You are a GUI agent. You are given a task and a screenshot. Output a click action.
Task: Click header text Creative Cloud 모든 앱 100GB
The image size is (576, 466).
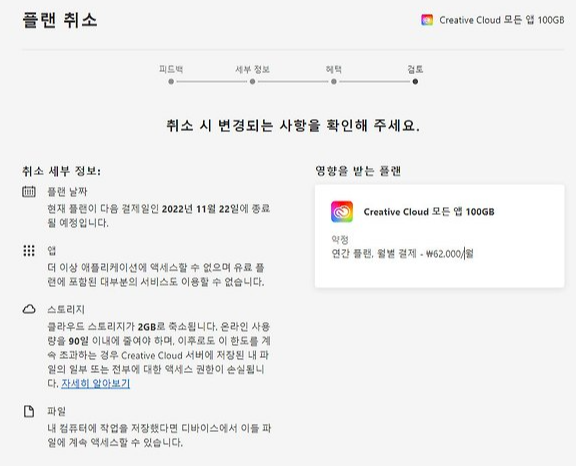pyautogui.click(x=502, y=20)
